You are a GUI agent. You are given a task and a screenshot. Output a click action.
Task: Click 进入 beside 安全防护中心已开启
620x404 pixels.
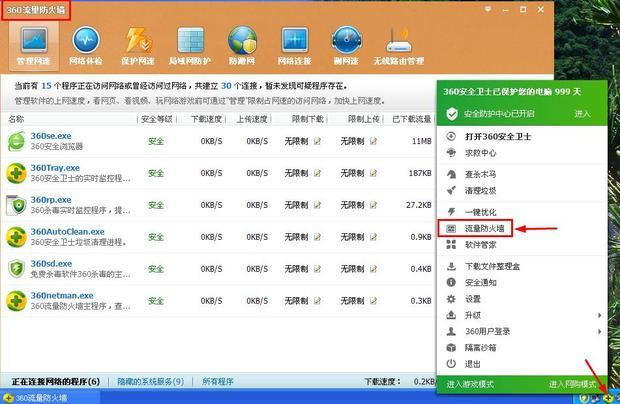coord(582,114)
